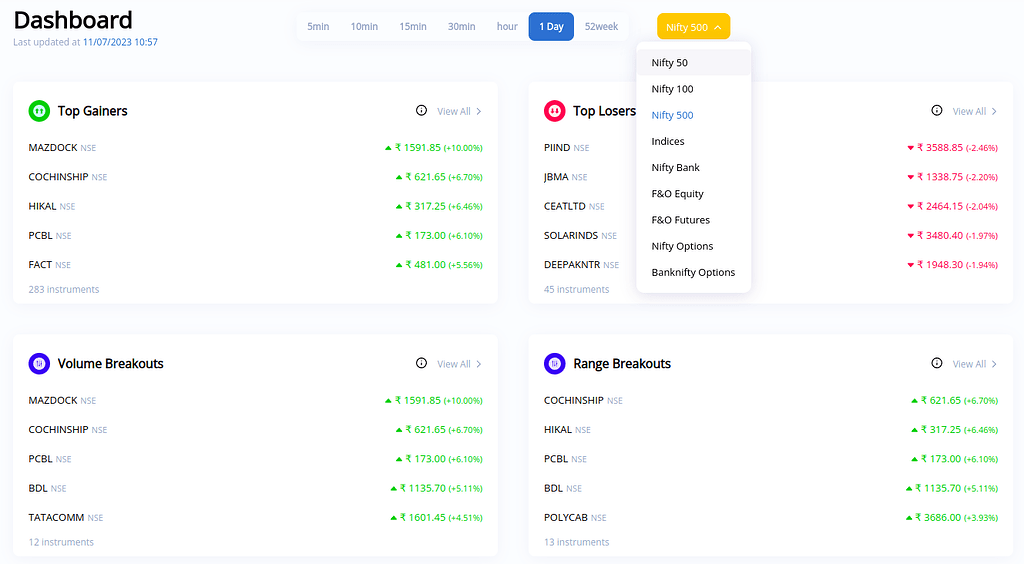Screen dimensions: 1024x564
Task: Select the 1 Day timeframe
Action: pos(551,27)
